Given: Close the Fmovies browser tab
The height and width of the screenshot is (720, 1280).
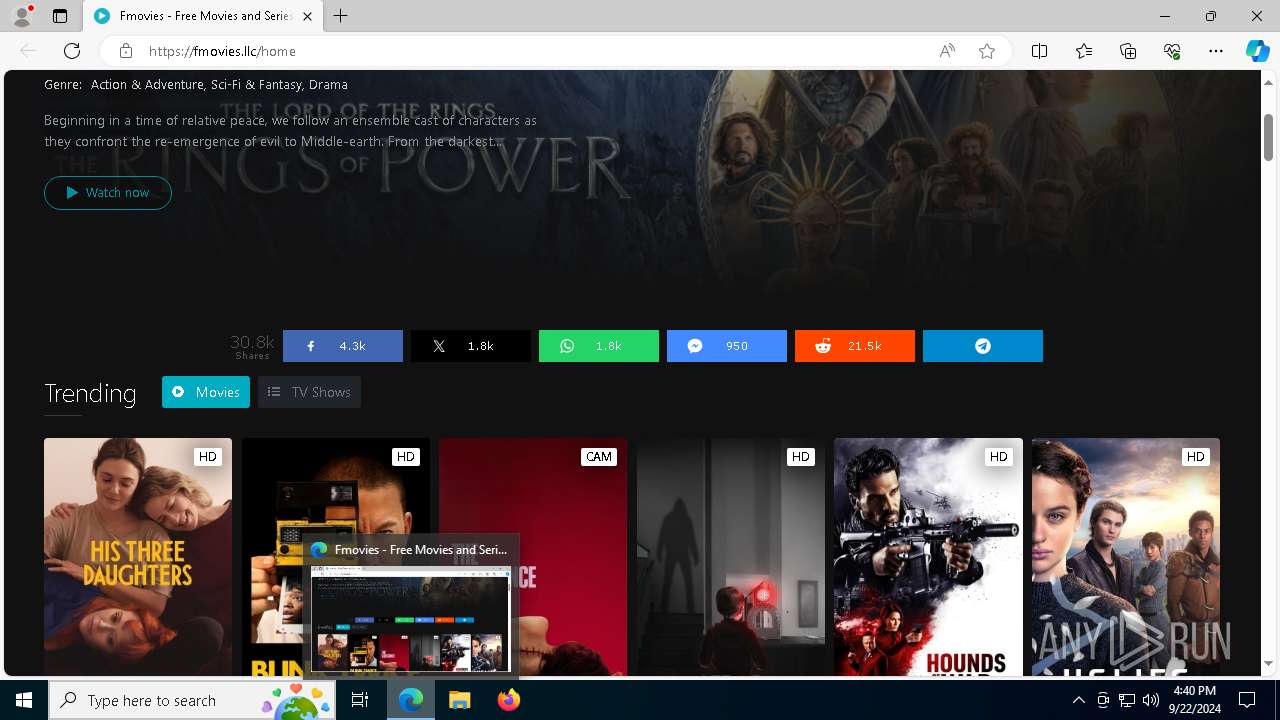Looking at the screenshot, I should click(307, 16).
